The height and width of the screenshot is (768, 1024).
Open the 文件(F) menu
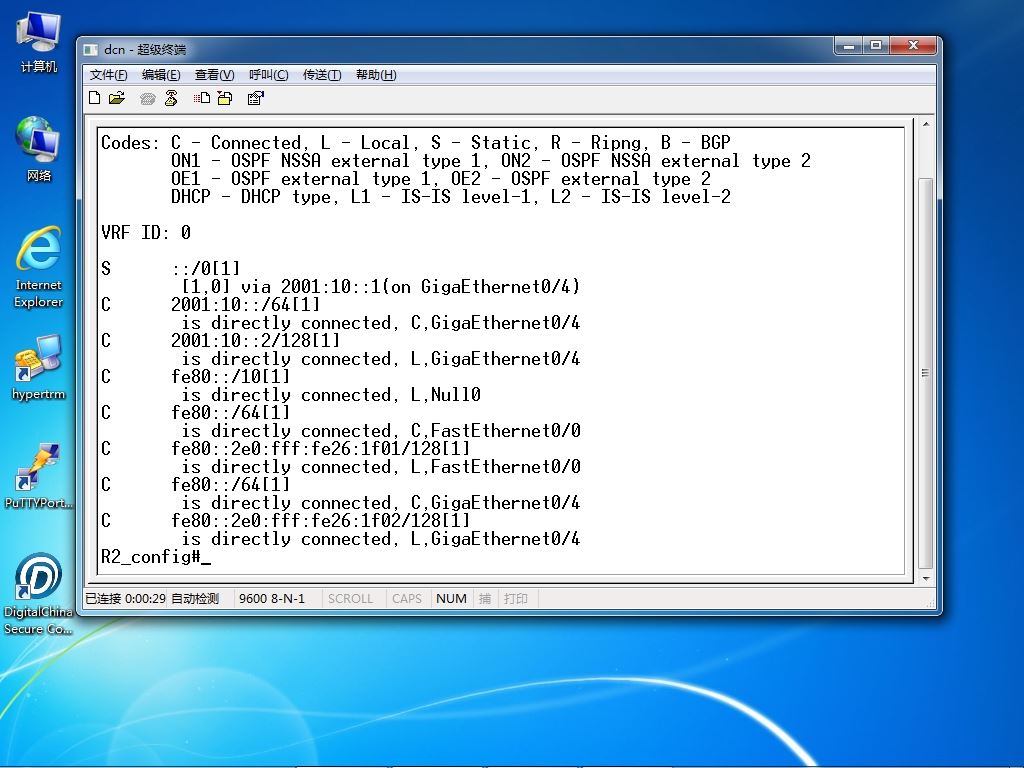108,75
